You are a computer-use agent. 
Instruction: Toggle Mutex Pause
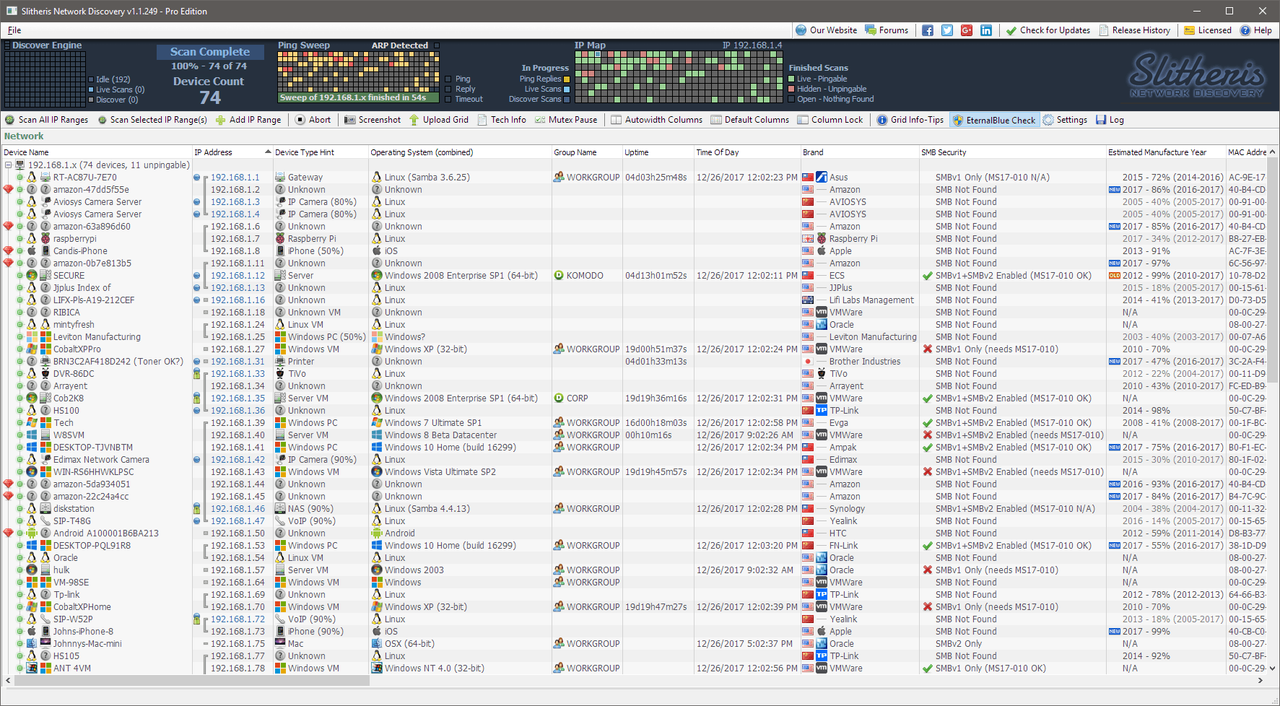click(565, 120)
